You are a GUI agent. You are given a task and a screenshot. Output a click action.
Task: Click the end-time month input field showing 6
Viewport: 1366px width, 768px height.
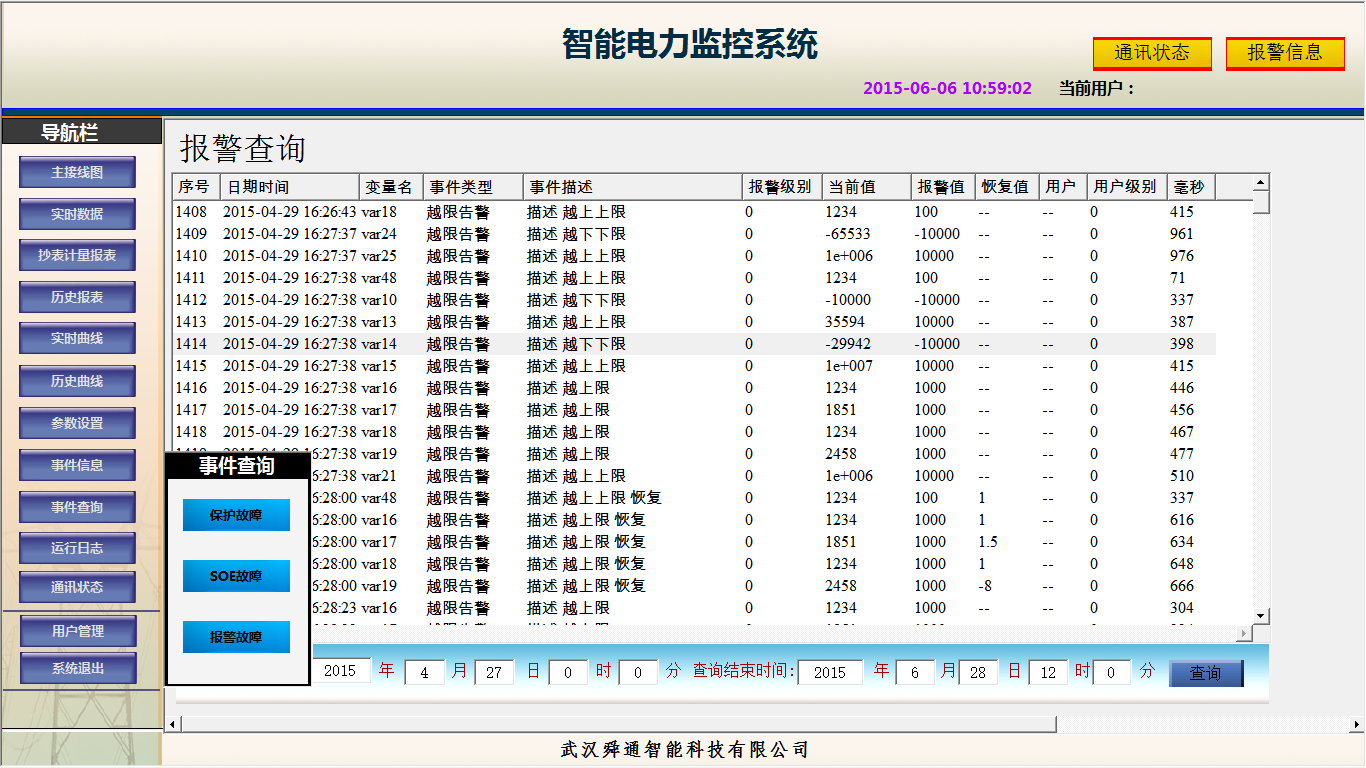pyautogui.click(x=916, y=672)
